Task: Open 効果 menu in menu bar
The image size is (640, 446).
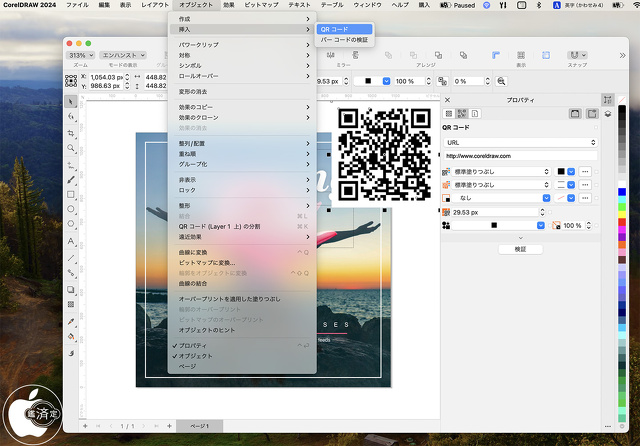Action: pos(229,5)
